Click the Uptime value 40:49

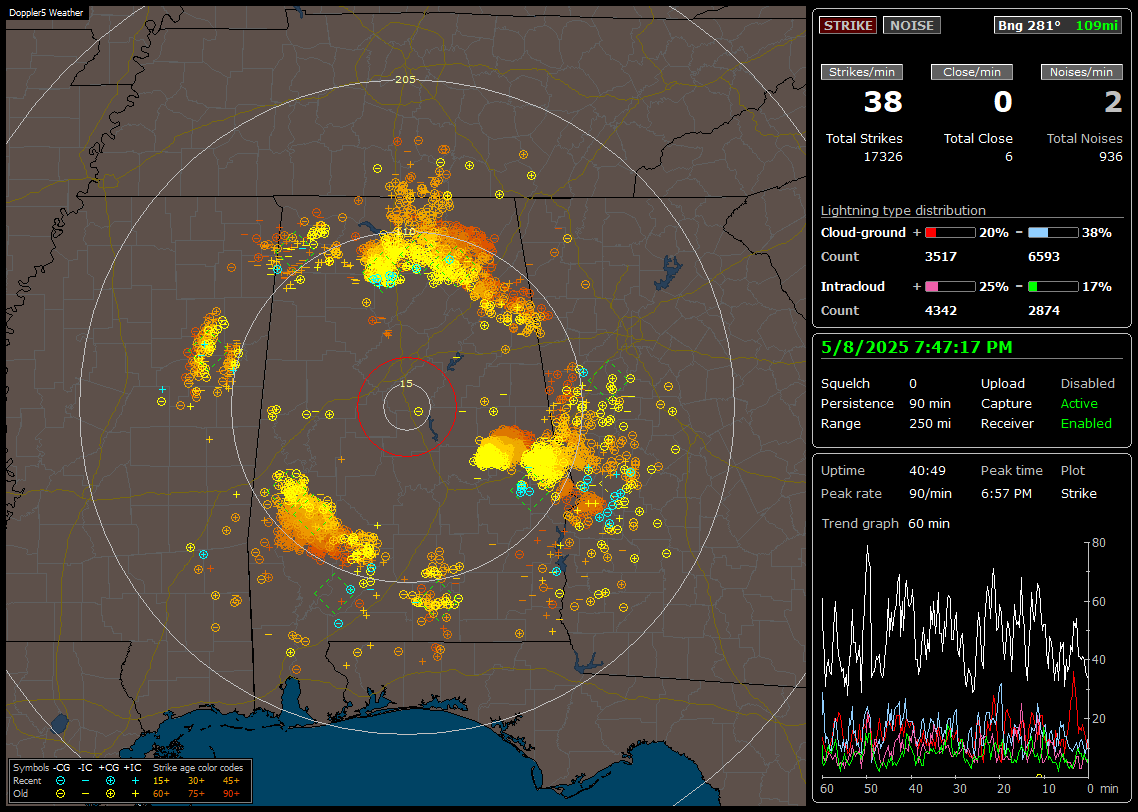click(928, 471)
